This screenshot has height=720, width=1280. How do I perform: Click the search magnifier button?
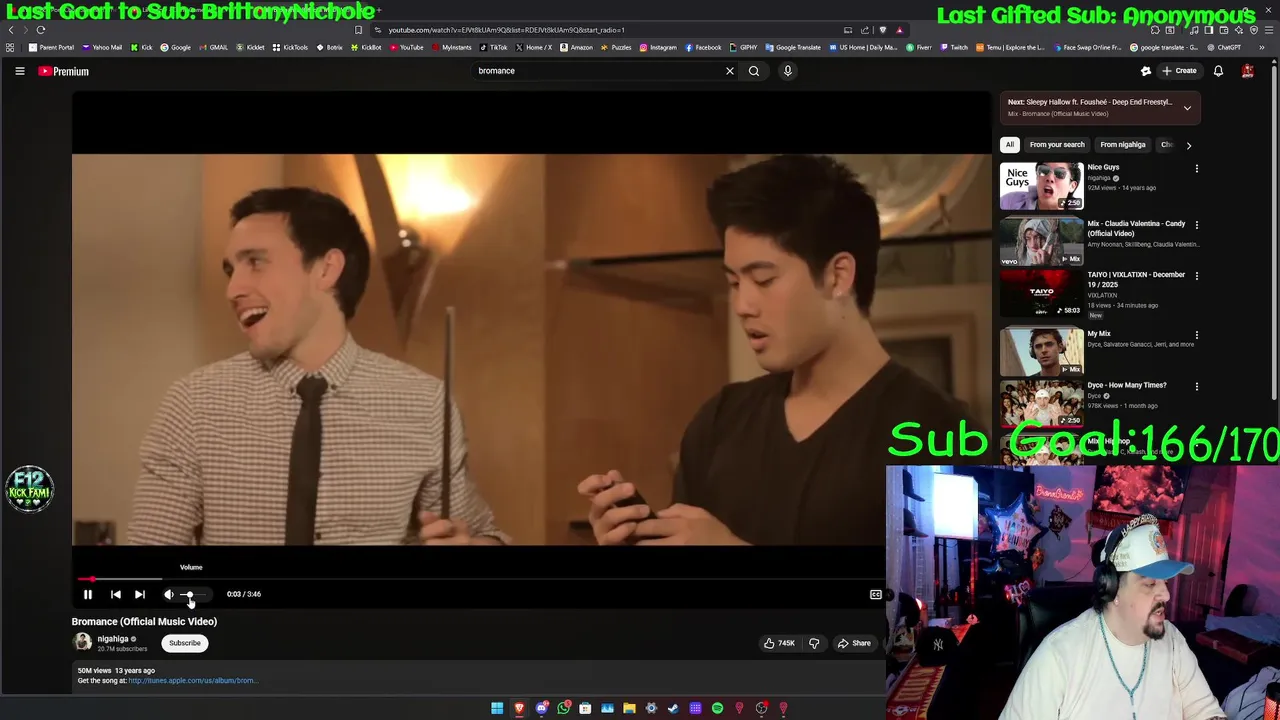point(754,71)
